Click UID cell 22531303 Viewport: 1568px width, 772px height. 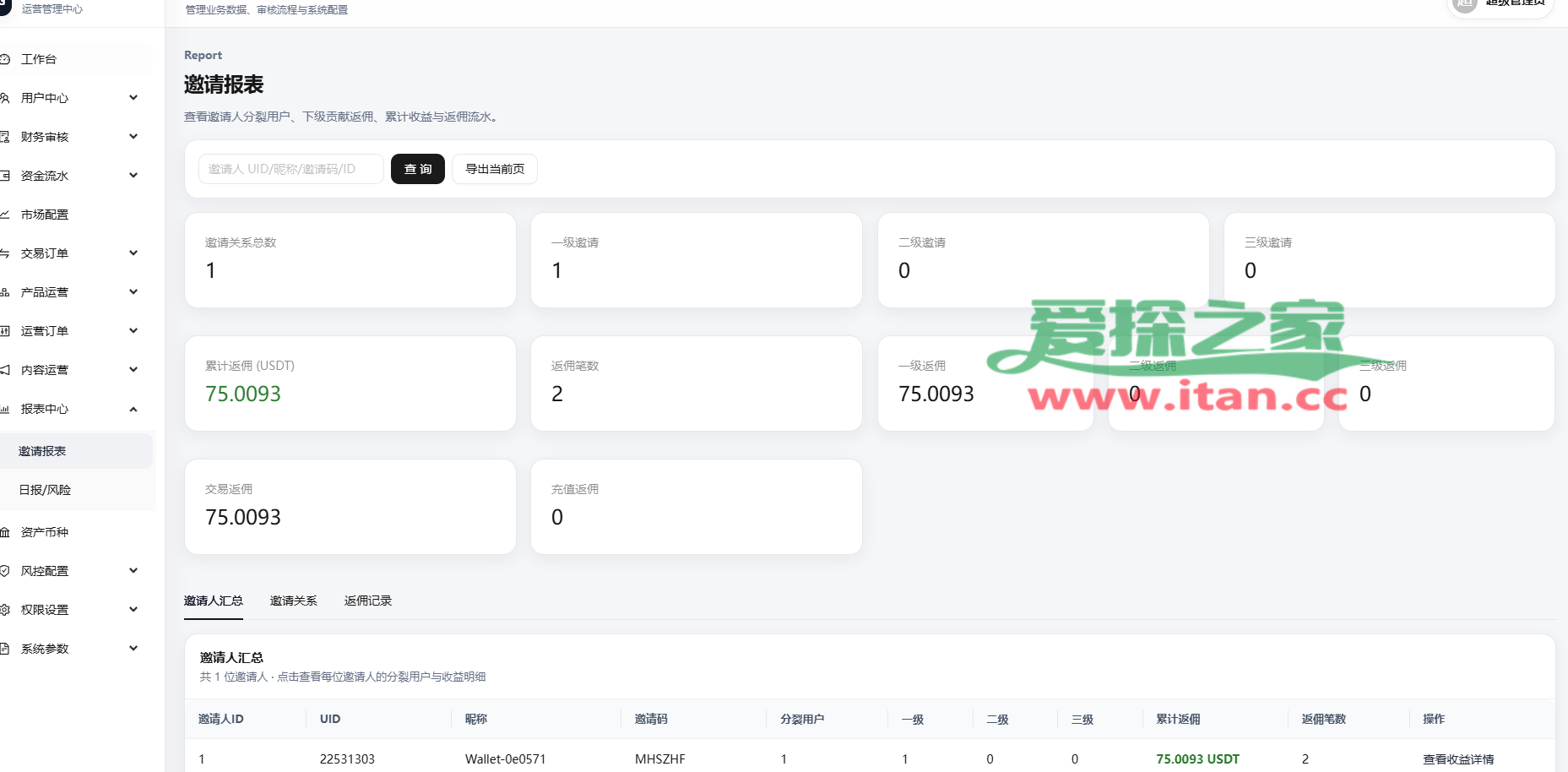click(347, 759)
